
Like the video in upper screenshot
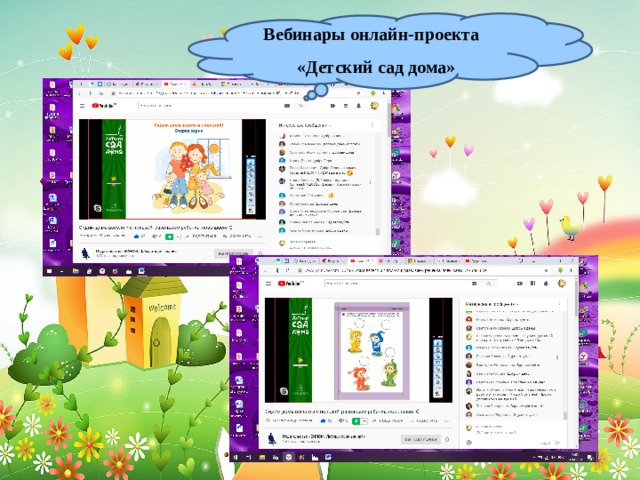click(x=136, y=236)
